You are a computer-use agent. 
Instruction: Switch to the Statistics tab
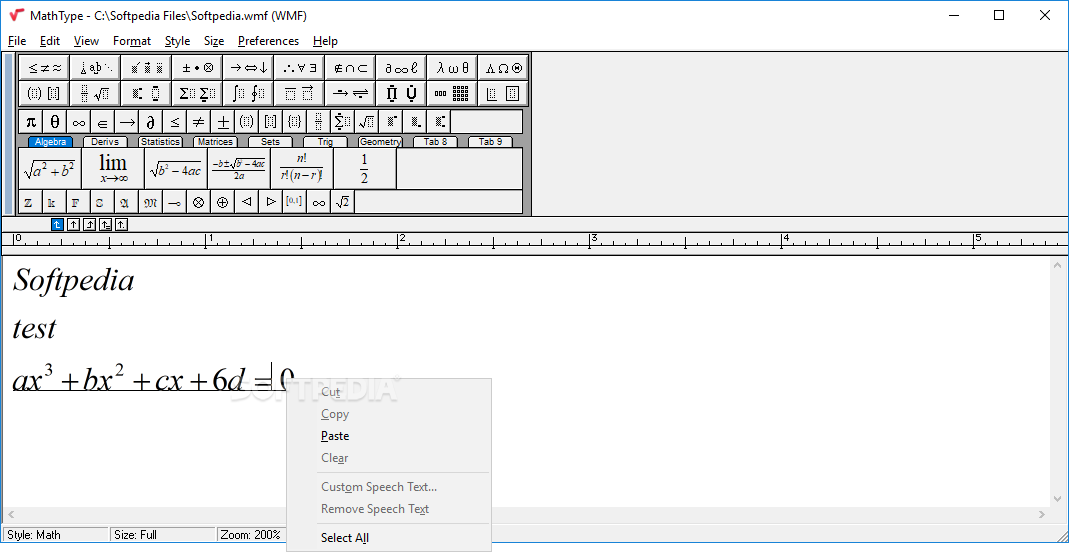[x=160, y=142]
